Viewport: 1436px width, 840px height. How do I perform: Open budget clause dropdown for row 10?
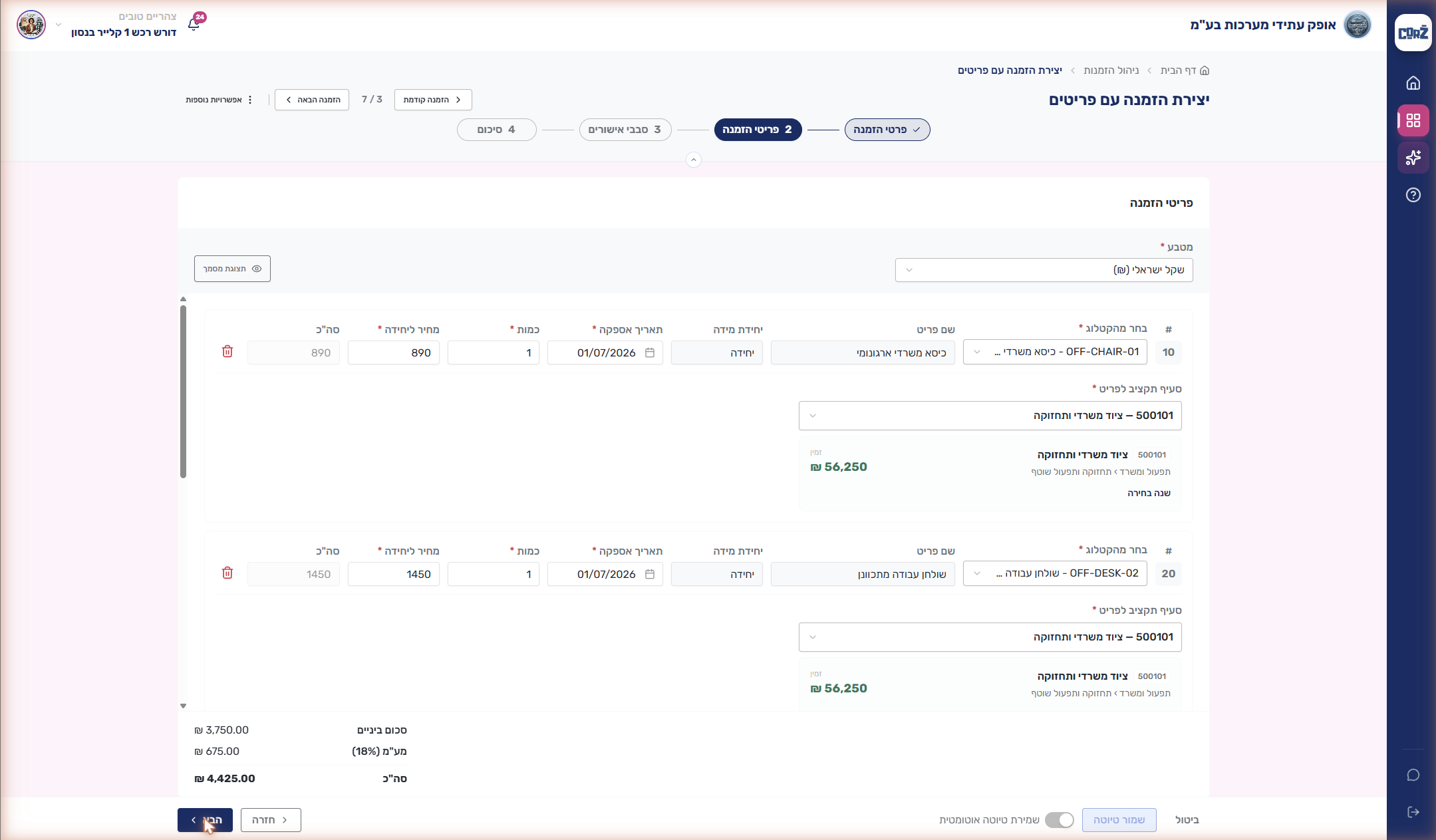pyautogui.click(x=990, y=416)
